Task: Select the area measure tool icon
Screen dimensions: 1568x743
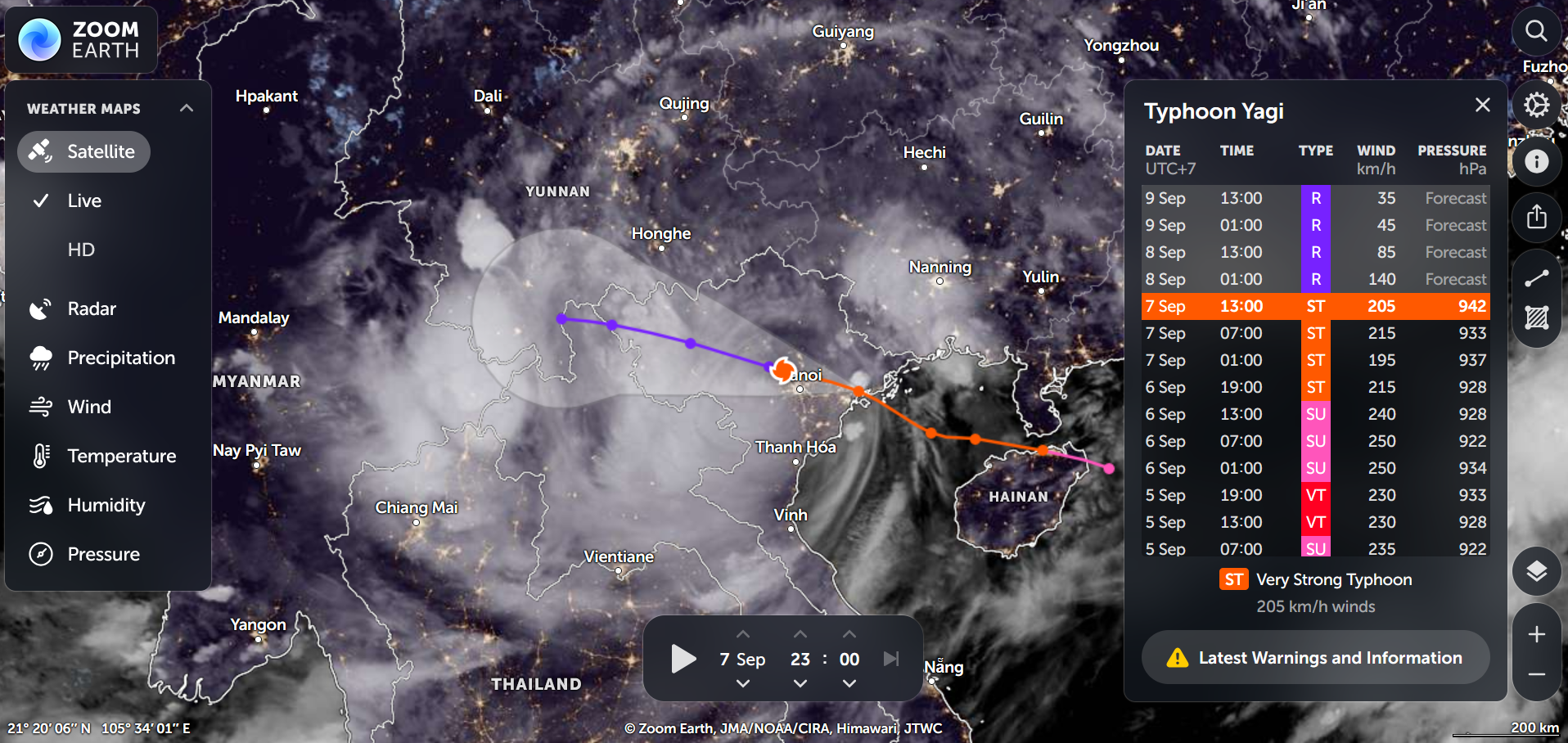Action: pos(1536,317)
